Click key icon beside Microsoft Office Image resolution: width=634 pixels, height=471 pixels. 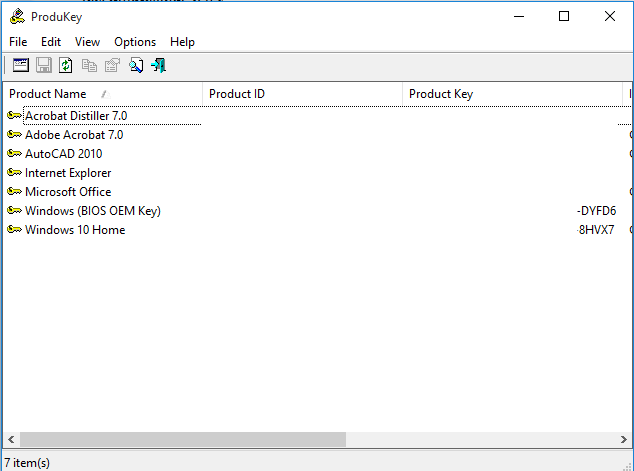[15, 192]
